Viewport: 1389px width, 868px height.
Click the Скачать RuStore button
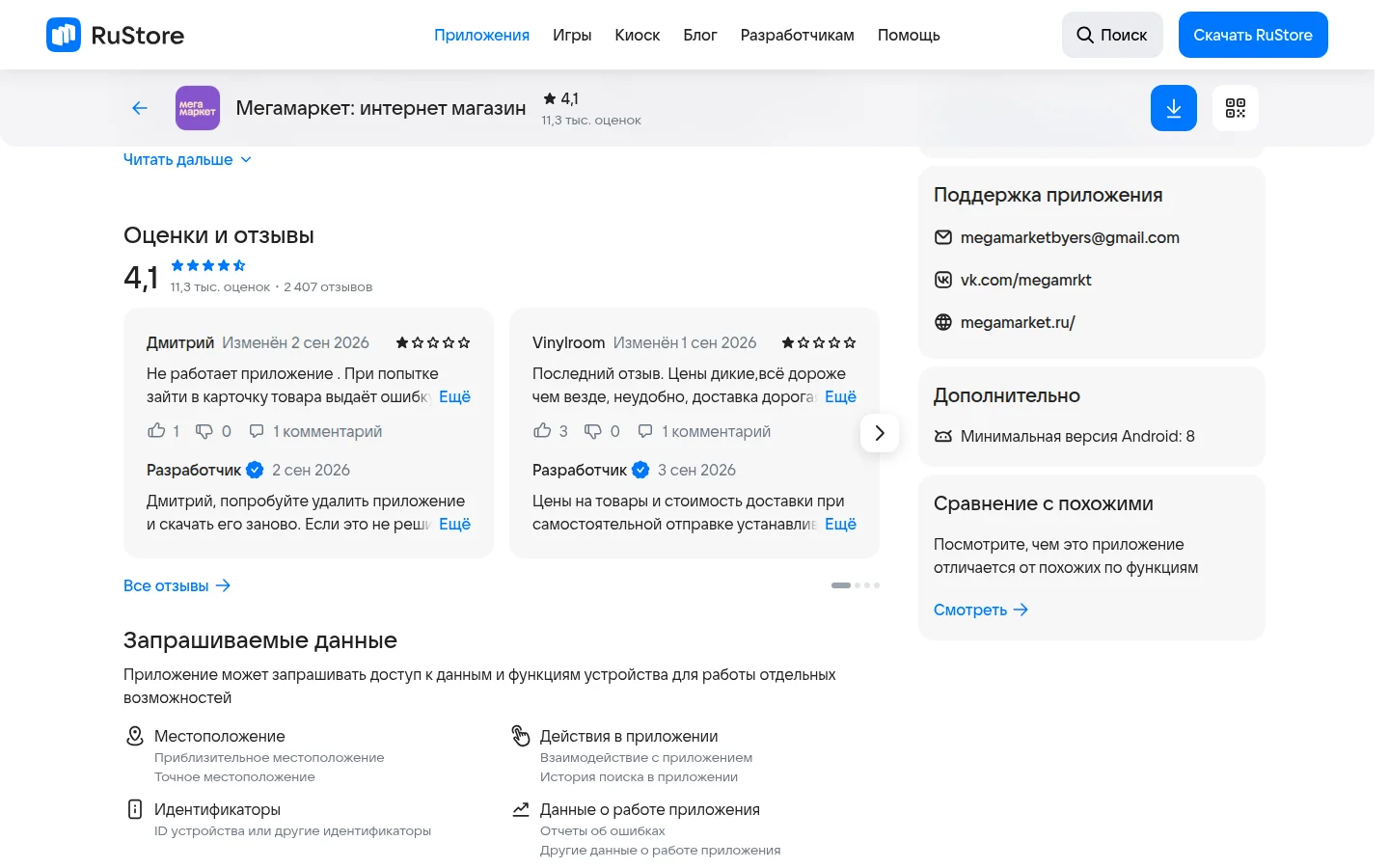tap(1253, 35)
